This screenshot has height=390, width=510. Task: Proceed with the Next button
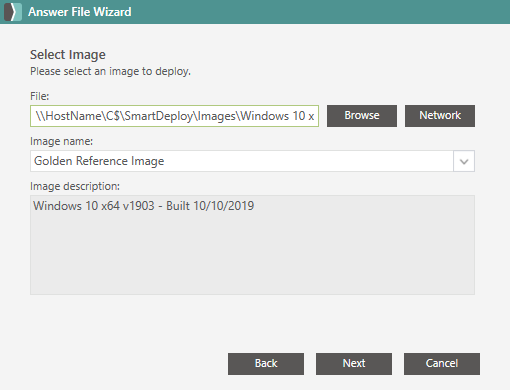click(354, 364)
